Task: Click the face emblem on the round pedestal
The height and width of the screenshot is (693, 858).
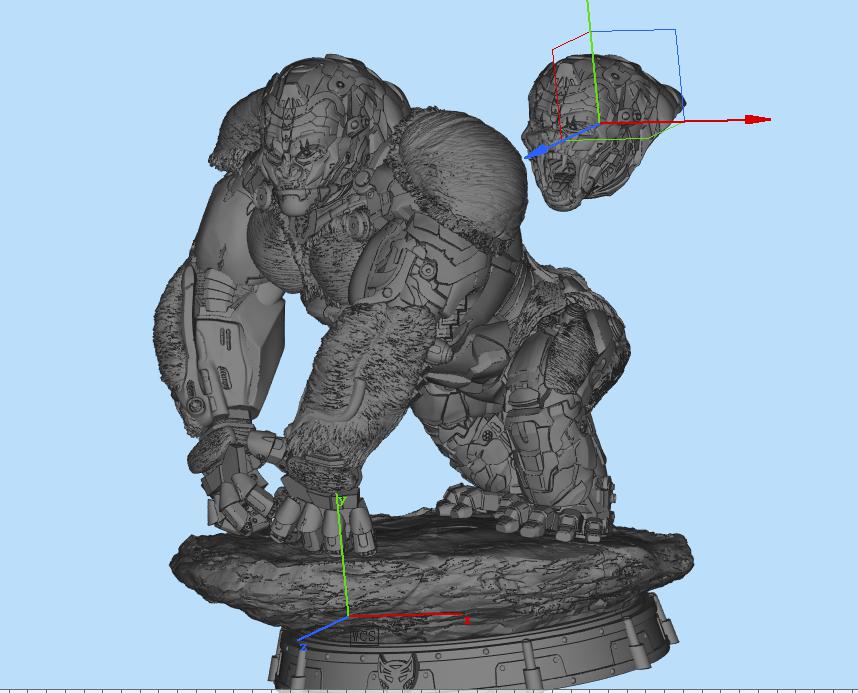Action: tap(398, 671)
